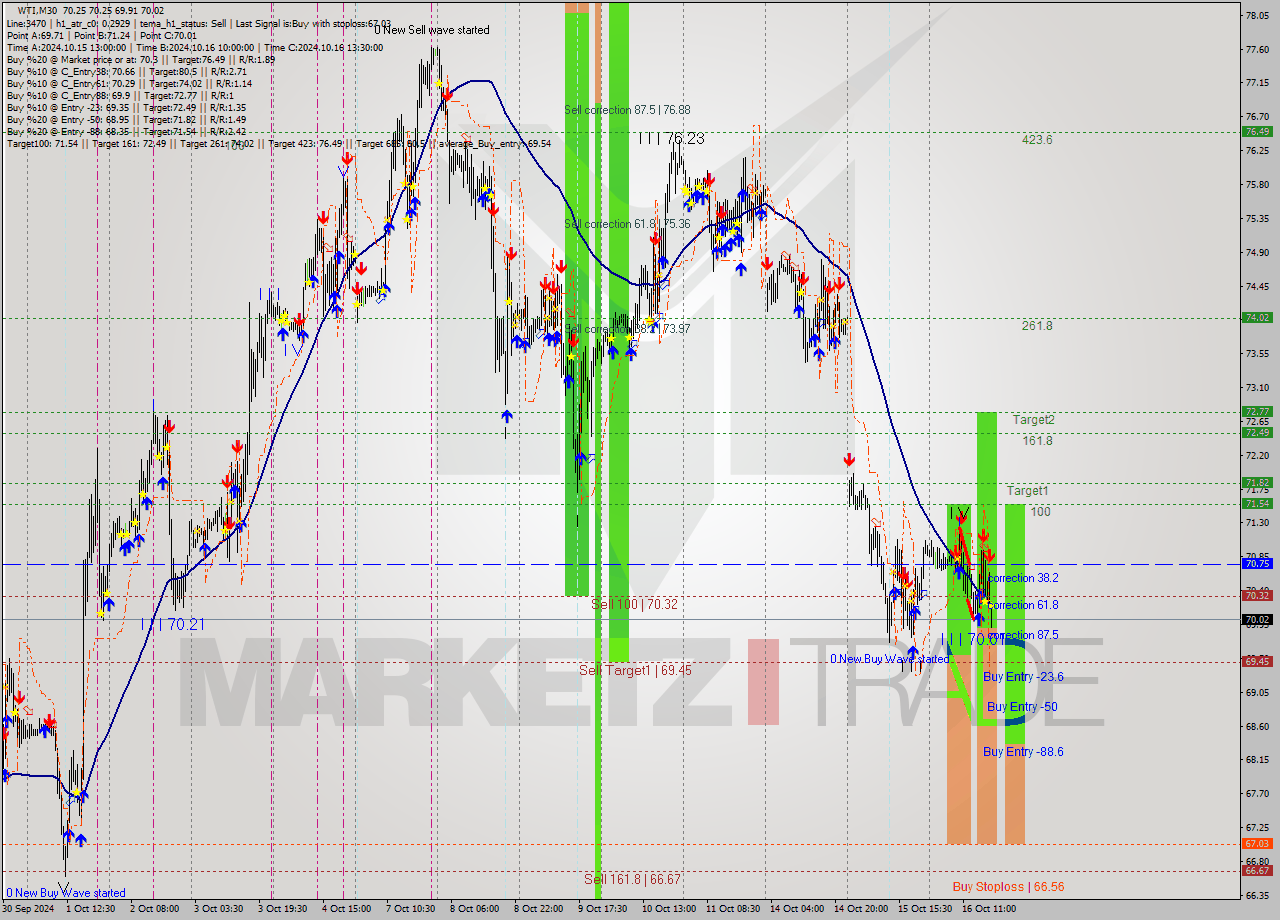Screen dimensions: 1280x920
Task: Click the 68.15 price axis value
Action: (x=1257, y=759)
